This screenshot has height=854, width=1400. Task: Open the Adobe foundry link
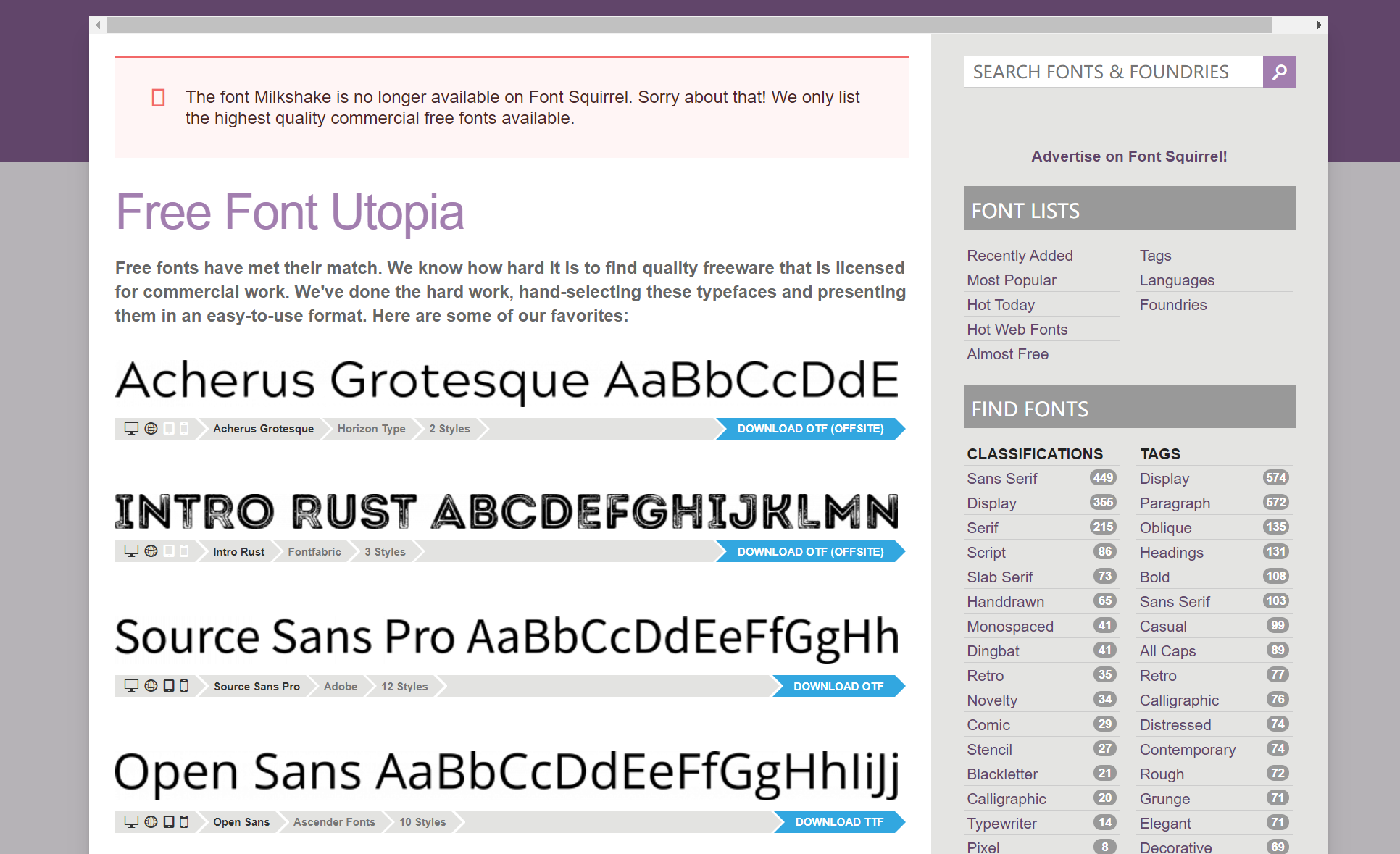[x=341, y=687]
